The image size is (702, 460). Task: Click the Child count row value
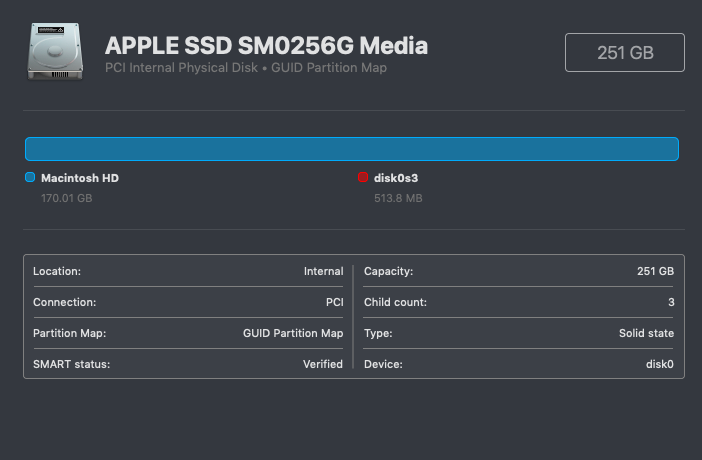click(671, 302)
